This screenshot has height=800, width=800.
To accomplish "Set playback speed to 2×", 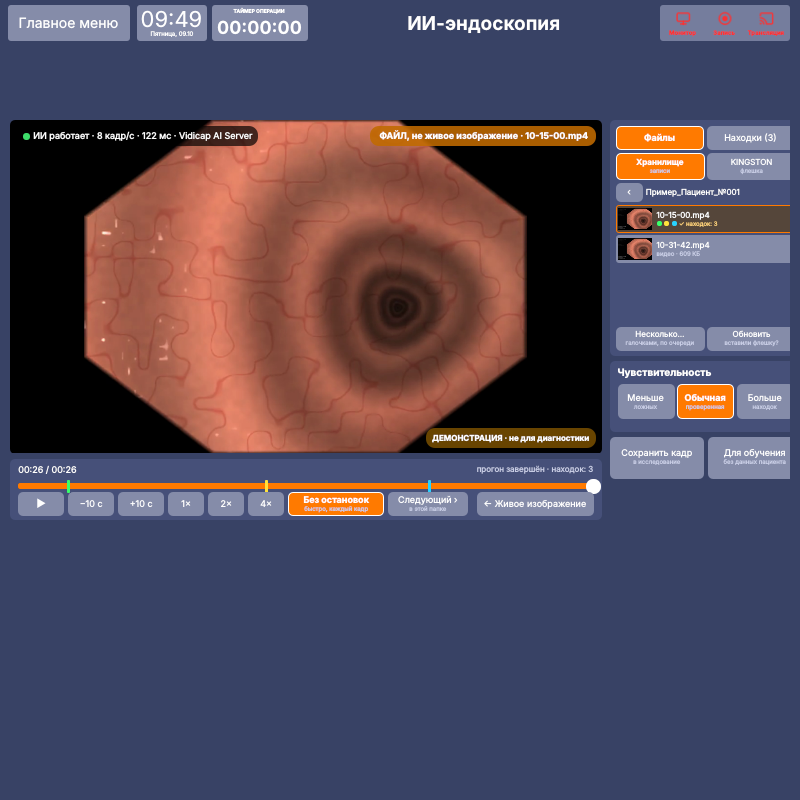I will click(226, 504).
